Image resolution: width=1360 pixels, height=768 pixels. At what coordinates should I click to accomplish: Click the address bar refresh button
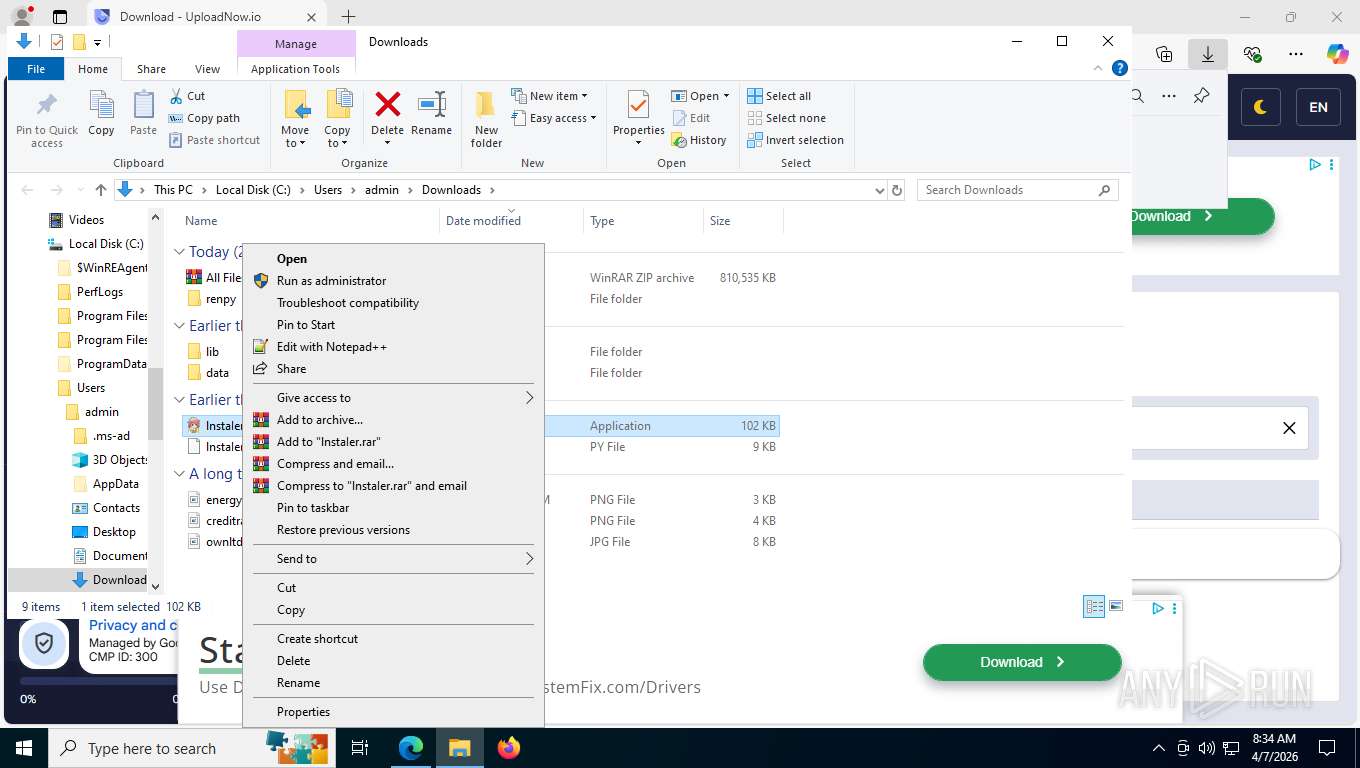[x=897, y=190]
